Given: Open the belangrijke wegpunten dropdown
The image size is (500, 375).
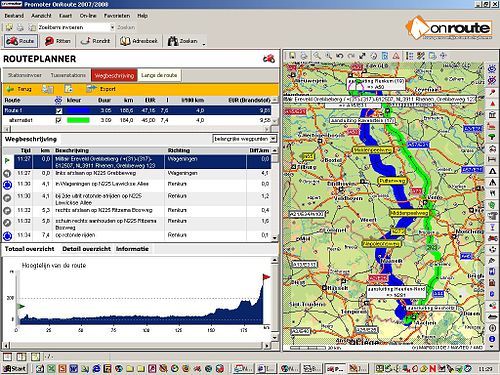Looking at the screenshot, I should (x=273, y=139).
